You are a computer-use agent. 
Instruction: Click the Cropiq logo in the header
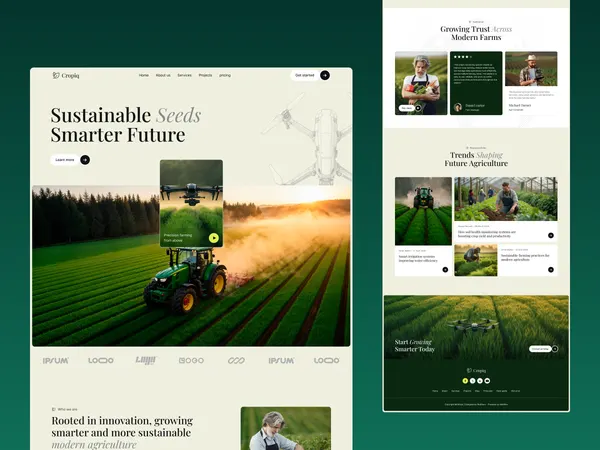(x=66, y=75)
